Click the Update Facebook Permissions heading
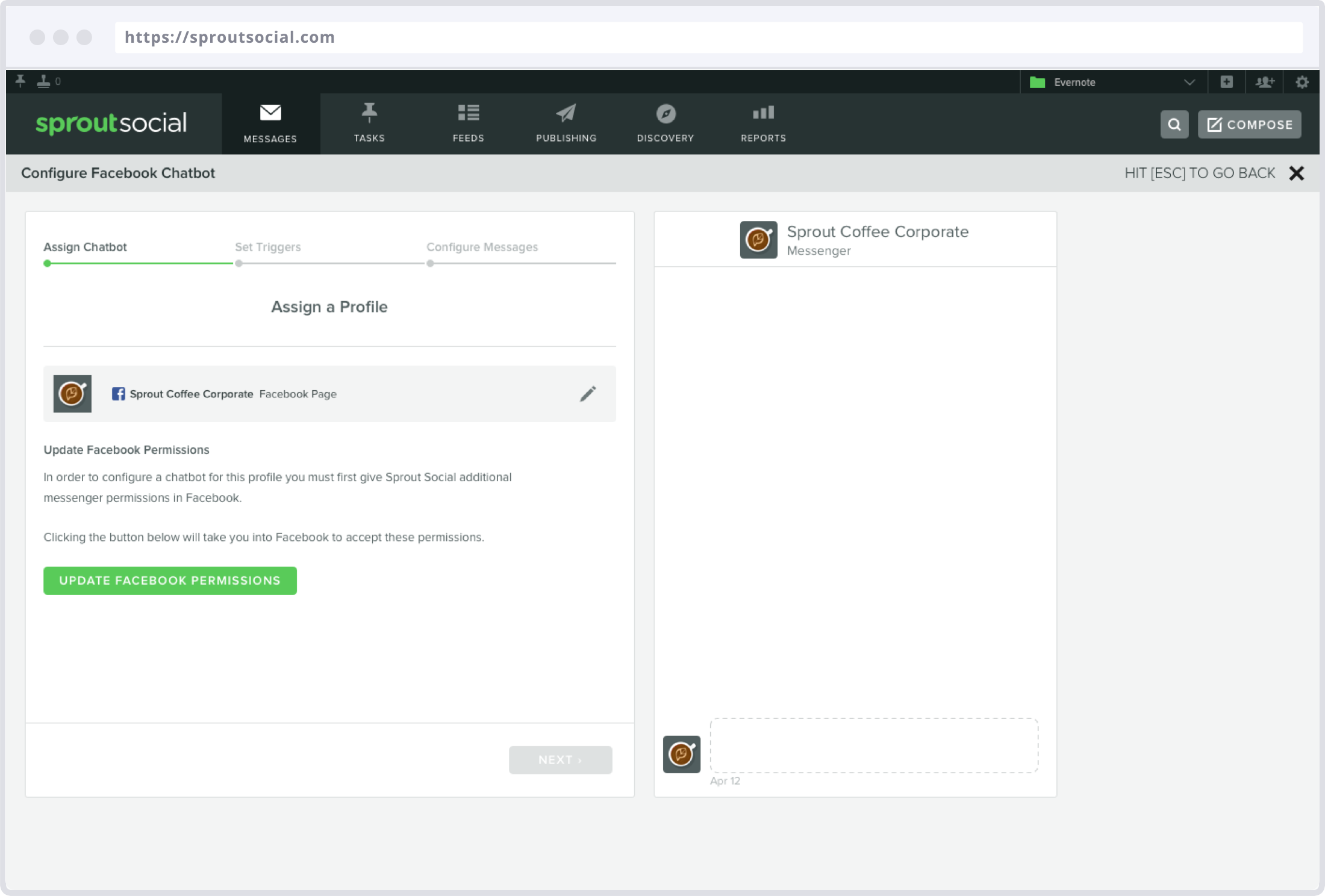Viewport: 1325px width, 896px height. [x=126, y=450]
